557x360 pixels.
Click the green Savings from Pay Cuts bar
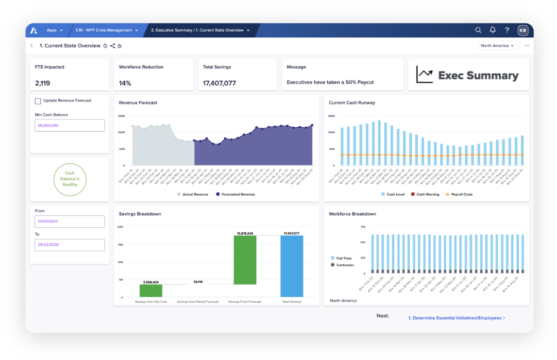151,291
